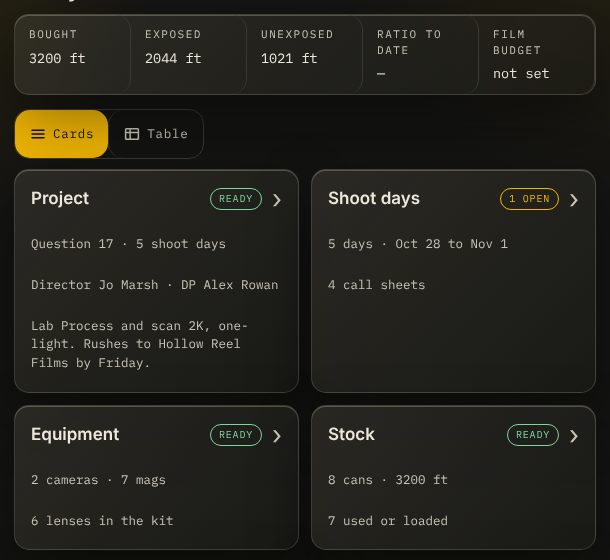Switch to the Table view
Screen dimensions: 610x560
[156, 134]
